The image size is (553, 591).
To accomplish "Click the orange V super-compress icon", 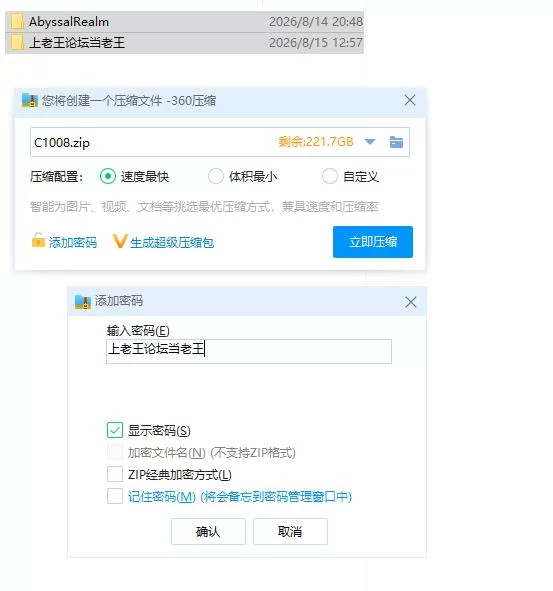I will pyautogui.click(x=119, y=241).
